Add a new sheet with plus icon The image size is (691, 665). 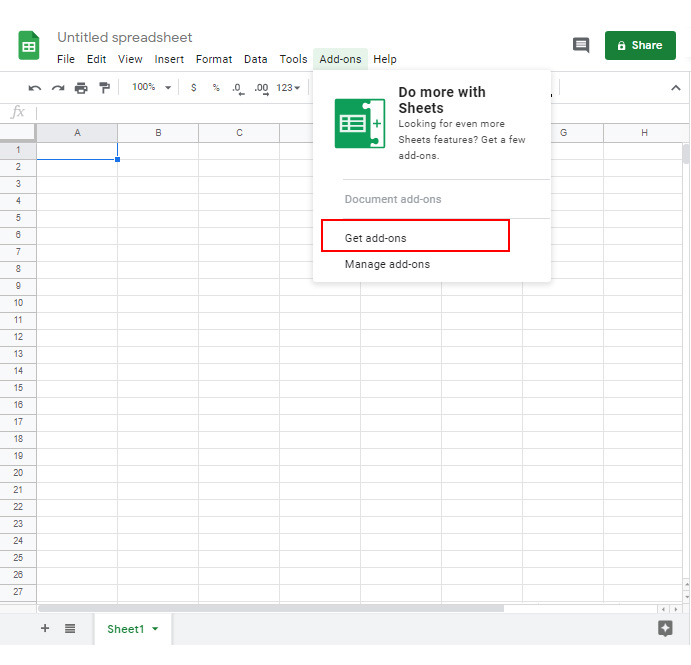point(45,628)
